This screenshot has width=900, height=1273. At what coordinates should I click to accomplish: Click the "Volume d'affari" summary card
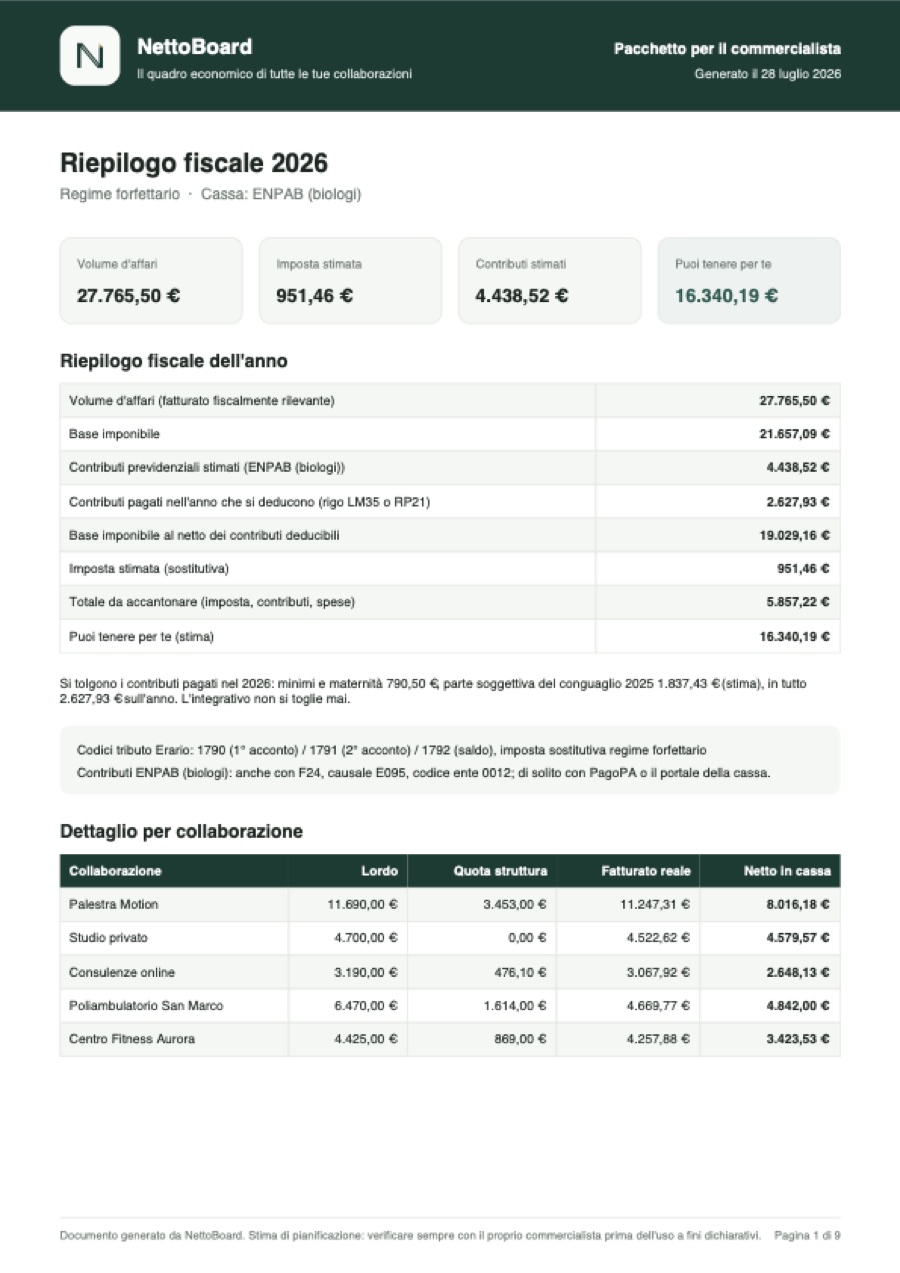coord(151,280)
